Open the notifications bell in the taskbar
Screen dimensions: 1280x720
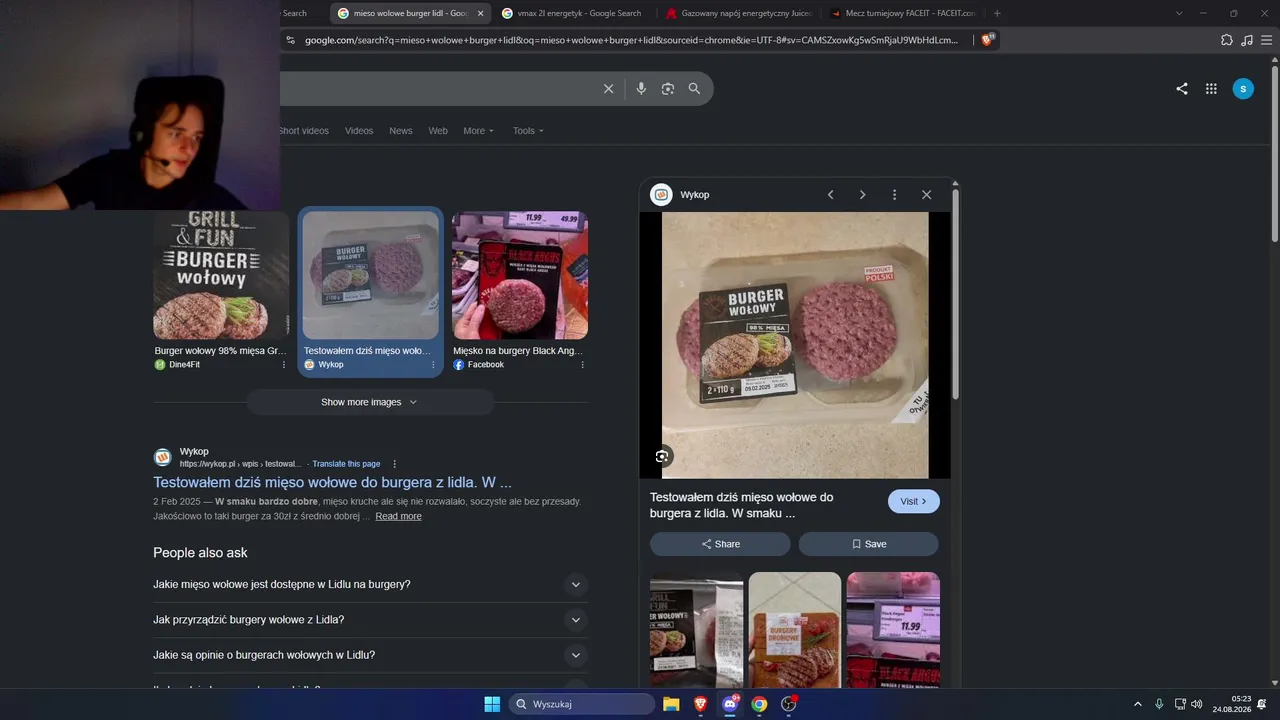point(1262,704)
